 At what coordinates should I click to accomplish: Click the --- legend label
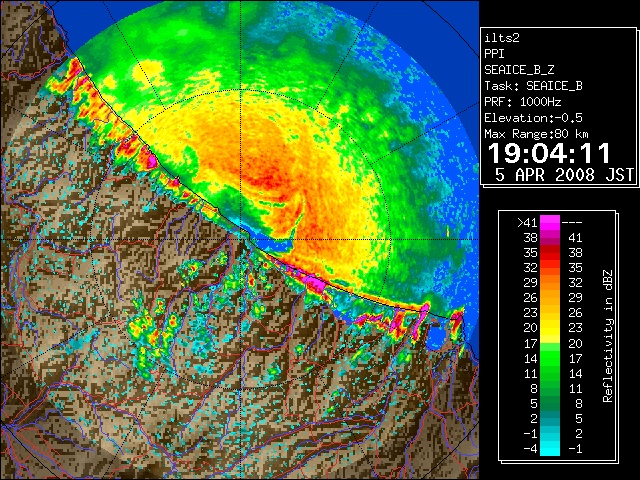[x=572, y=223]
